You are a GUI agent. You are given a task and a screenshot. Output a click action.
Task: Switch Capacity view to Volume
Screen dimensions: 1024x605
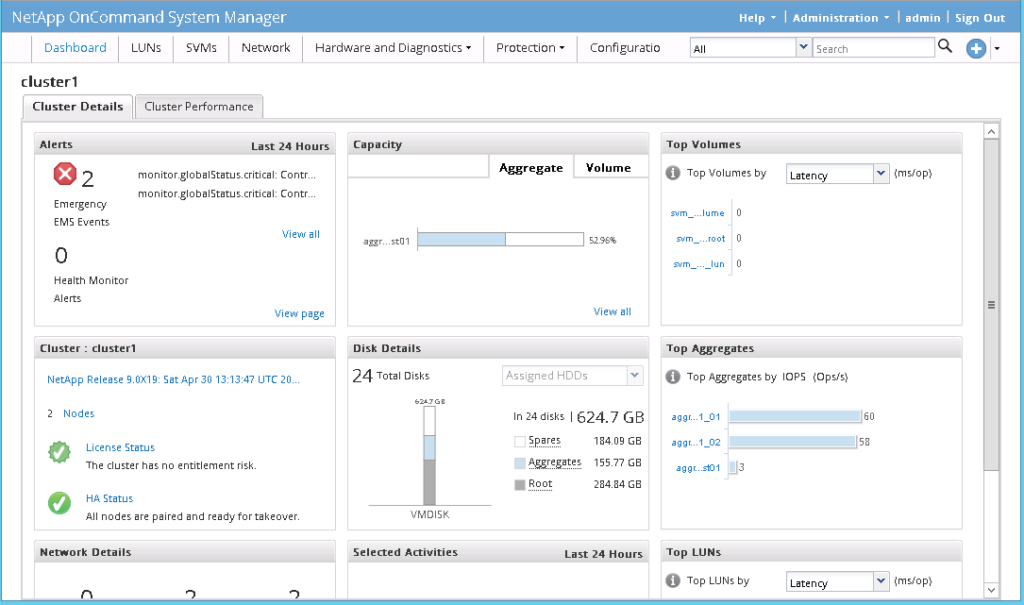[x=610, y=167]
